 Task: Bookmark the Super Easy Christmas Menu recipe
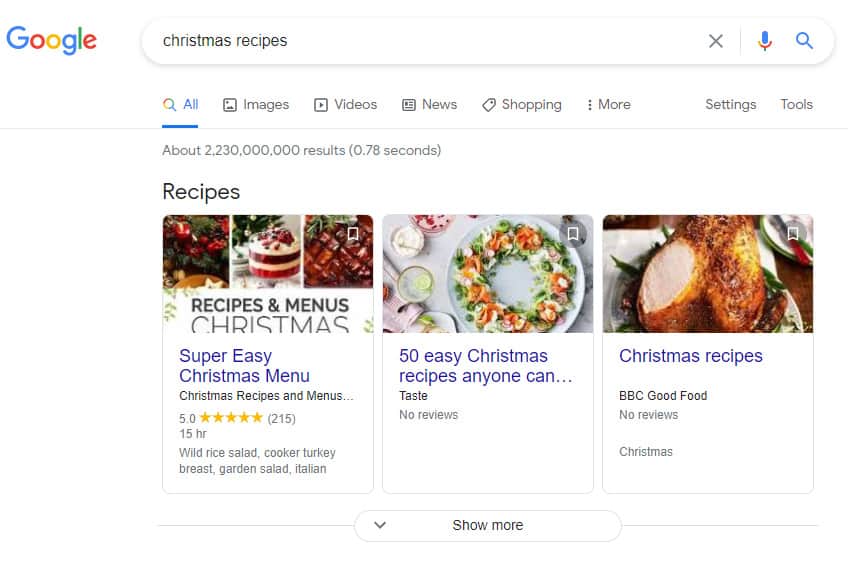click(x=353, y=234)
